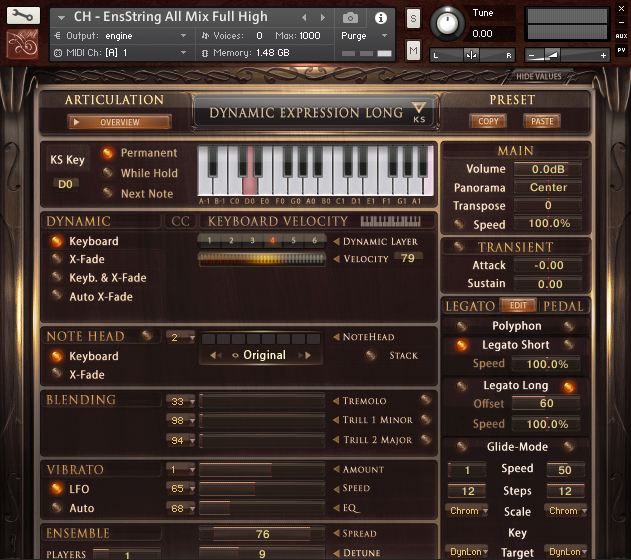Adjust the stereo pan L-R slider
Image resolution: width=631 pixels, height=560 pixels.
(471, 55)
